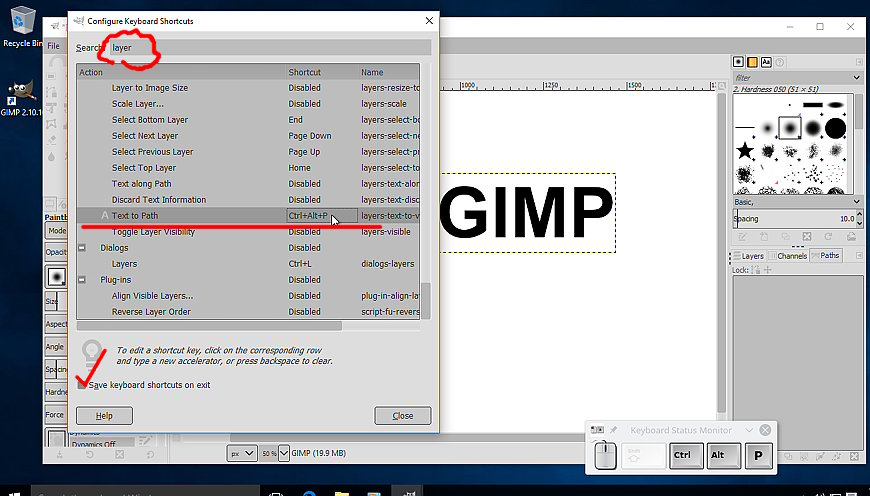Click the lock pixels icon beside Lock
Viewport: 870px width, 496px height.
click(x=755, y=270)
